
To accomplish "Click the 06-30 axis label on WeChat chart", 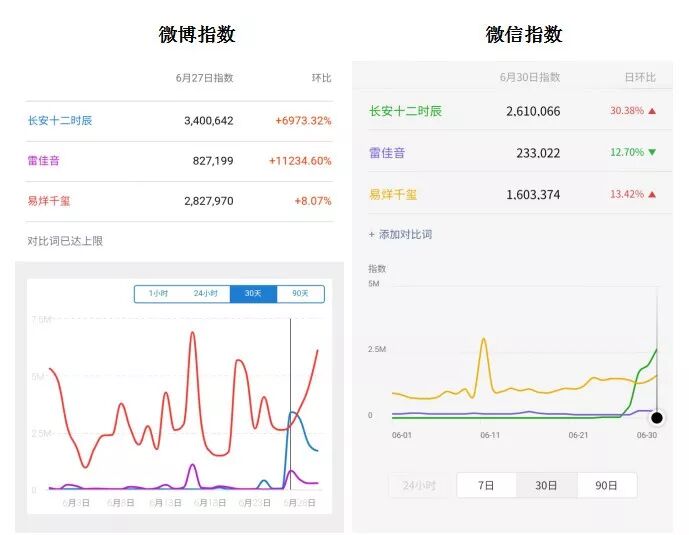I will tap(647, 435).
